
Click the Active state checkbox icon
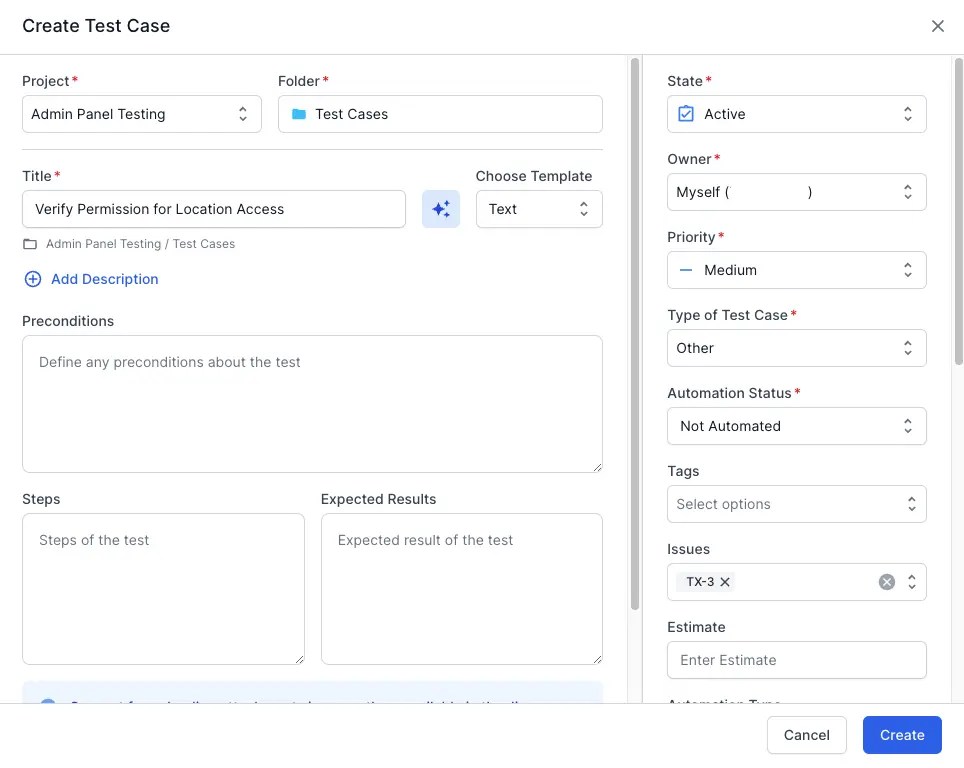click(x=684, y=114)
